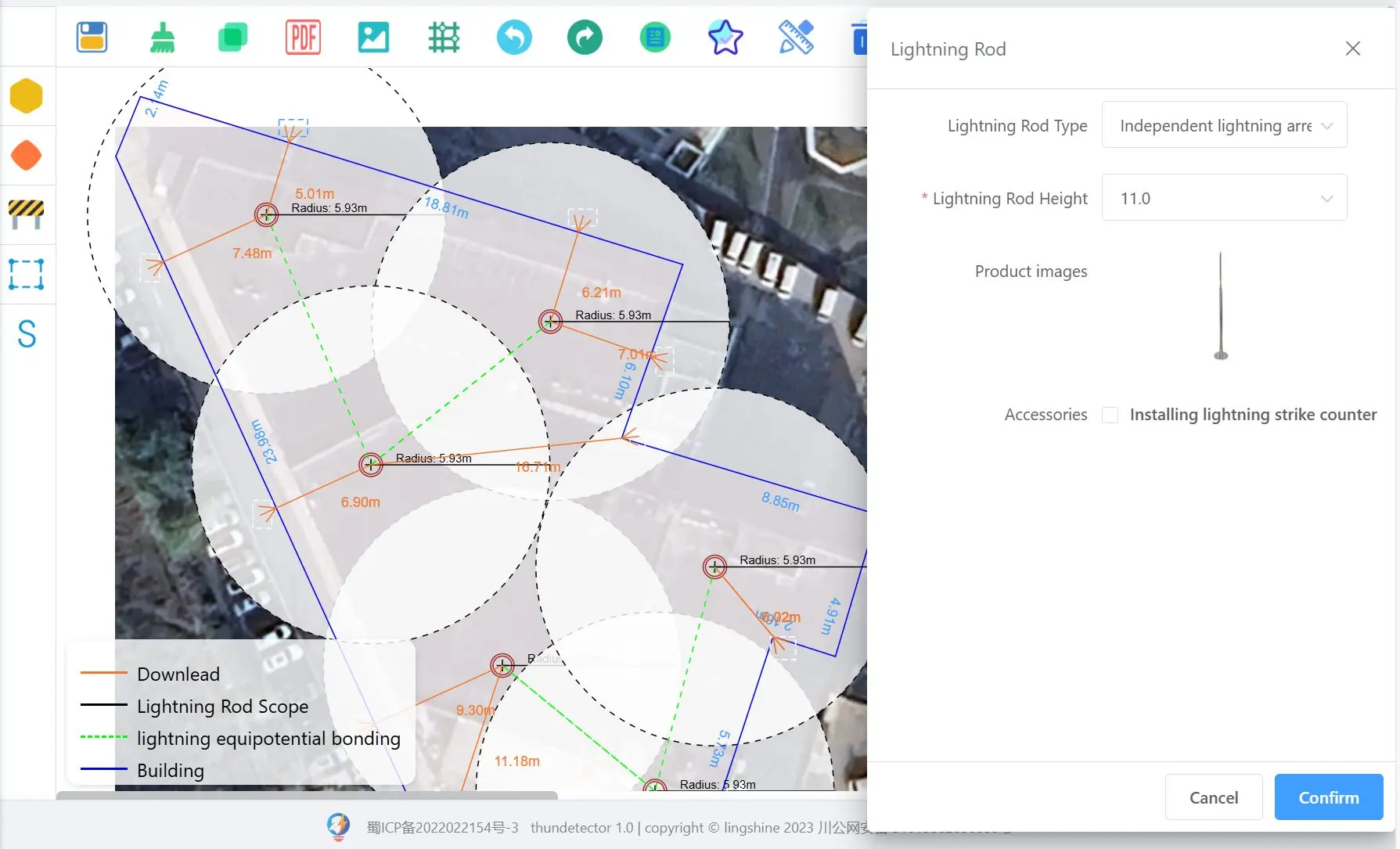The height and width of the screenshot is (849, 1400).
Task: Click the 8.85m building edge label
Action: [780, 501]
